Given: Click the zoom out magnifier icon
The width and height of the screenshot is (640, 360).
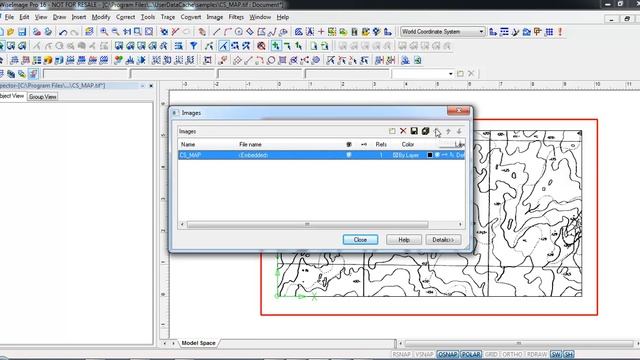Looking at the screenshot, I should 116,32.
